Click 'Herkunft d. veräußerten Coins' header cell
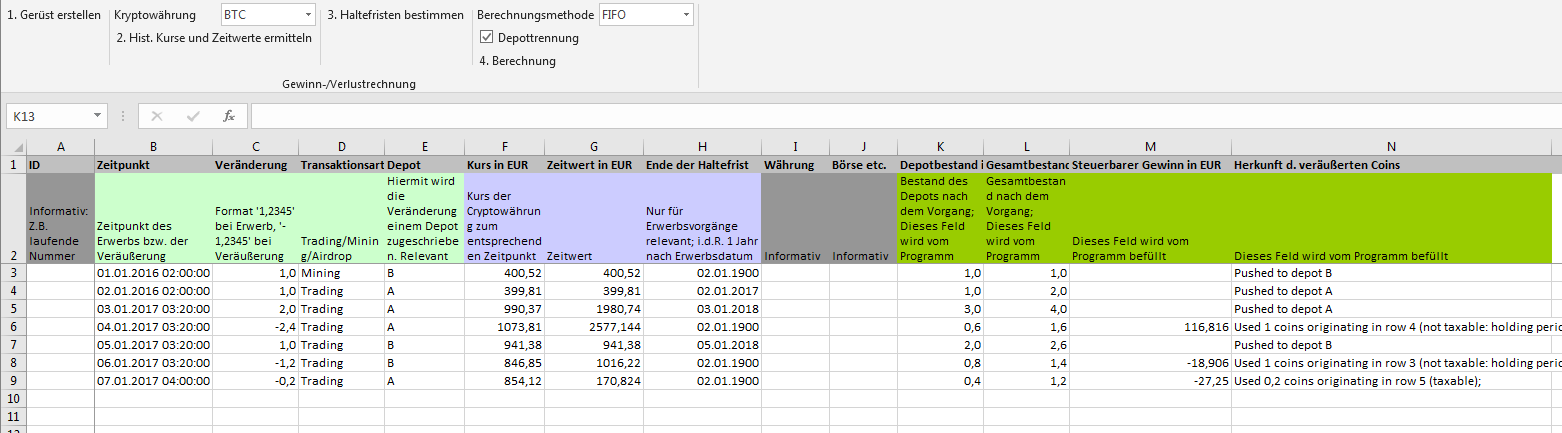The width and height of the screenshot is (1562, 433). click(1391, 164)
